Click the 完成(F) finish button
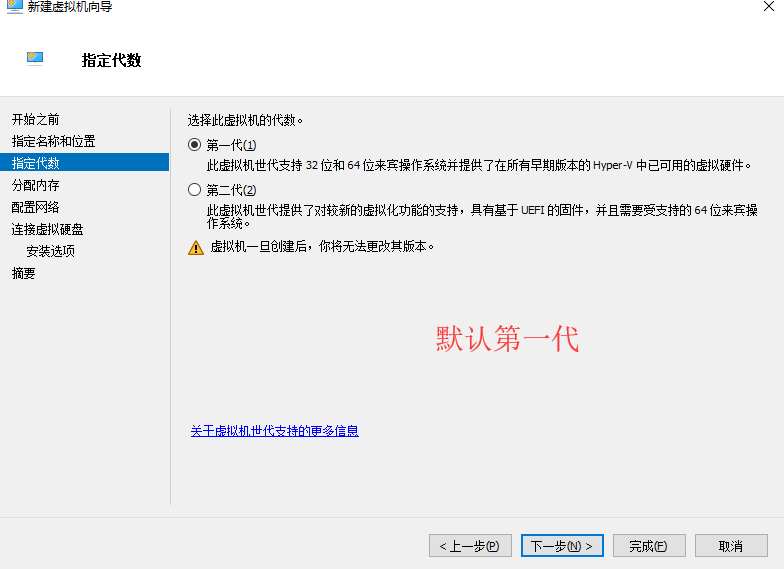This screenshot has width=784, height=569. 649,546
